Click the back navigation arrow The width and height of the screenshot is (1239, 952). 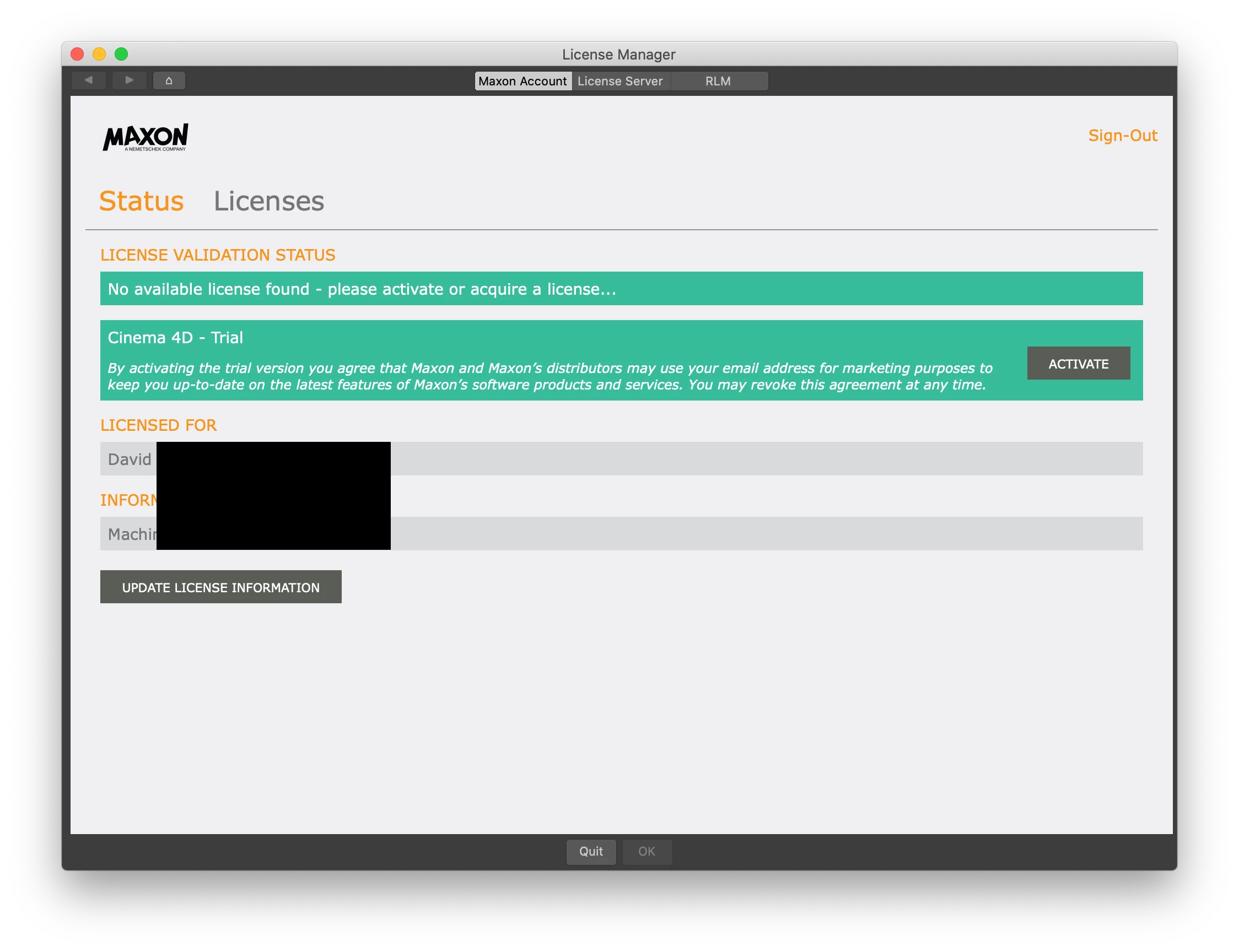88,80
